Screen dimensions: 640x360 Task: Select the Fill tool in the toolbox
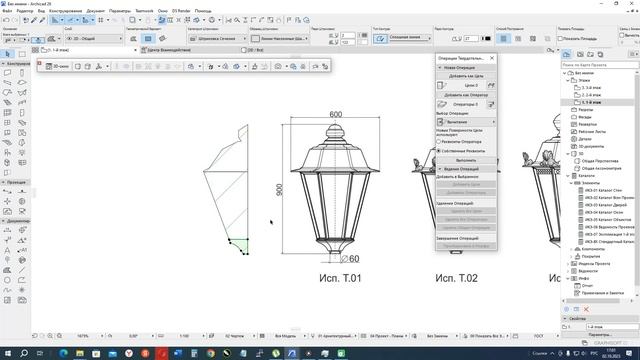(7, 270)
